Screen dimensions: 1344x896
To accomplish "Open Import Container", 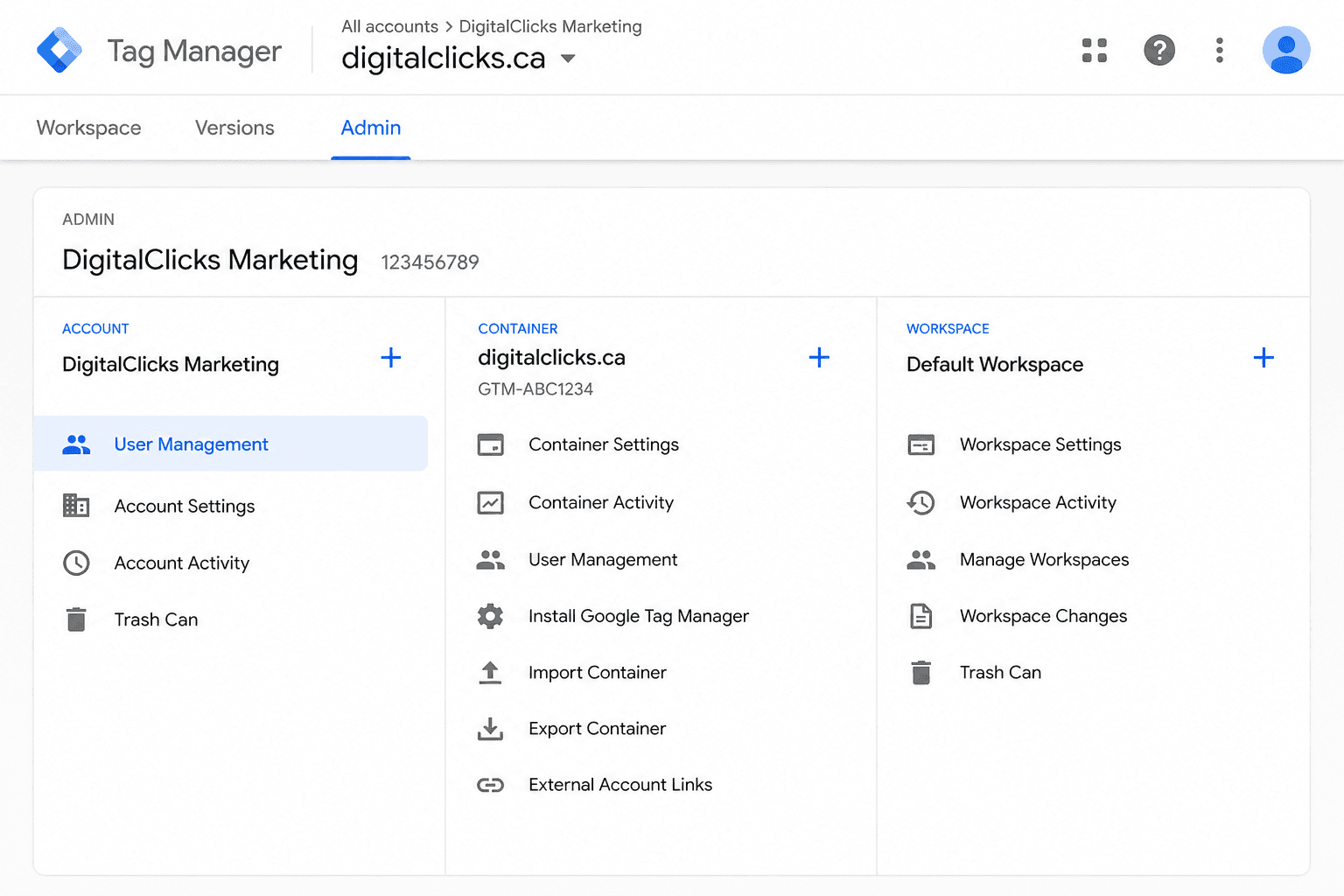I will pyautogui.click(x=598, y=672).
